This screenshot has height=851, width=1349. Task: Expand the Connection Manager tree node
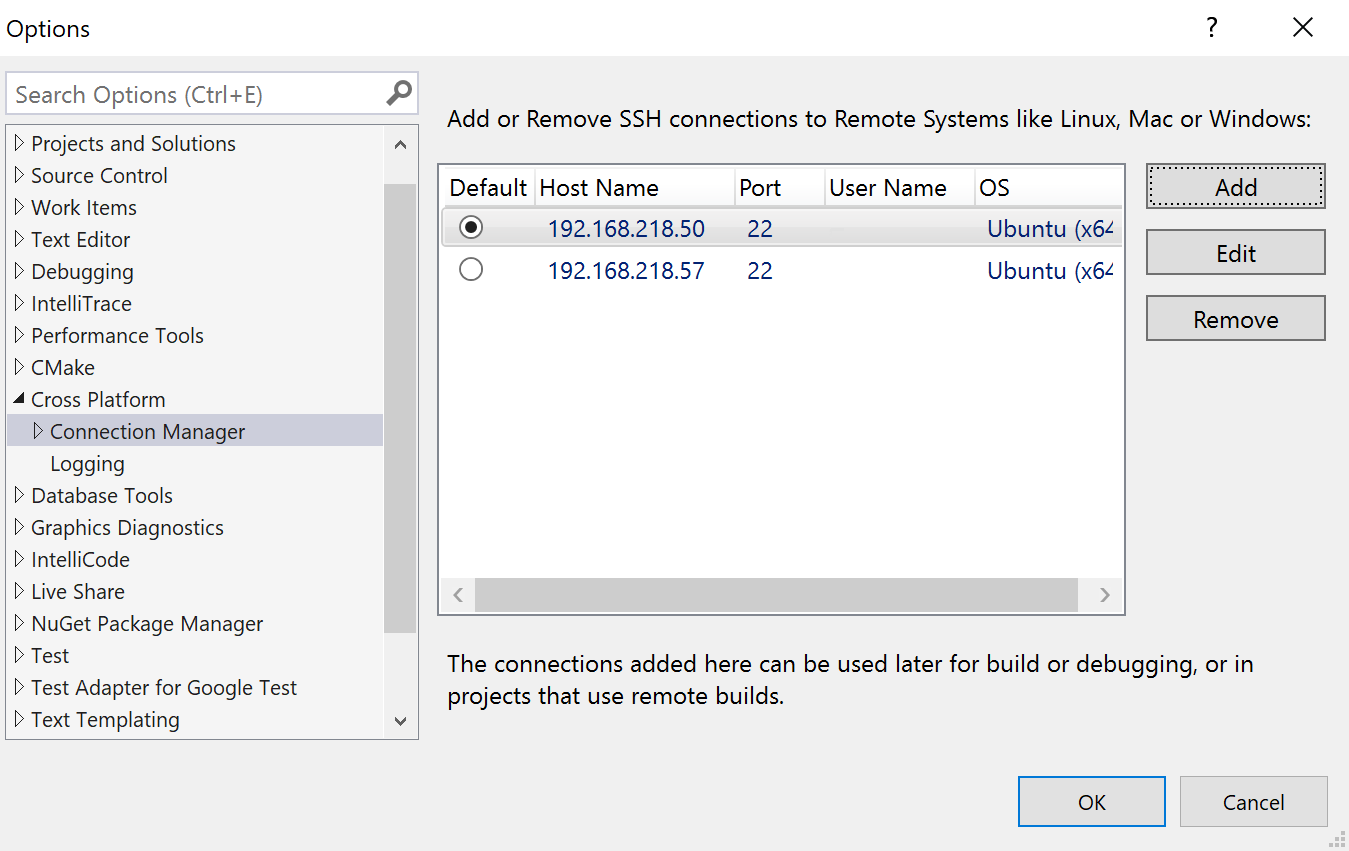point(38,431)
